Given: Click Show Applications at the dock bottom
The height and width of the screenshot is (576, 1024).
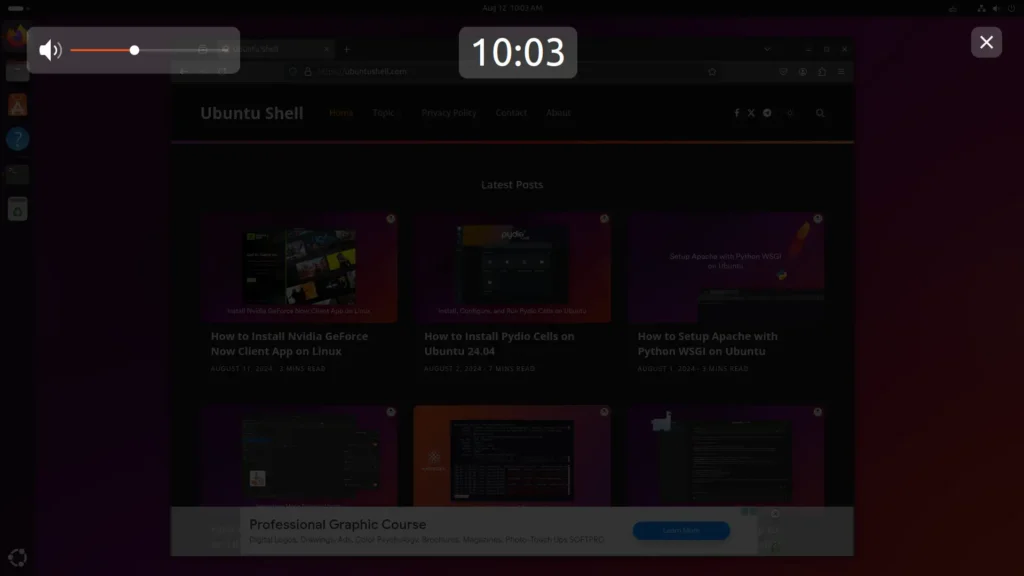Looking at the screenshot, I should pos(17,558).
